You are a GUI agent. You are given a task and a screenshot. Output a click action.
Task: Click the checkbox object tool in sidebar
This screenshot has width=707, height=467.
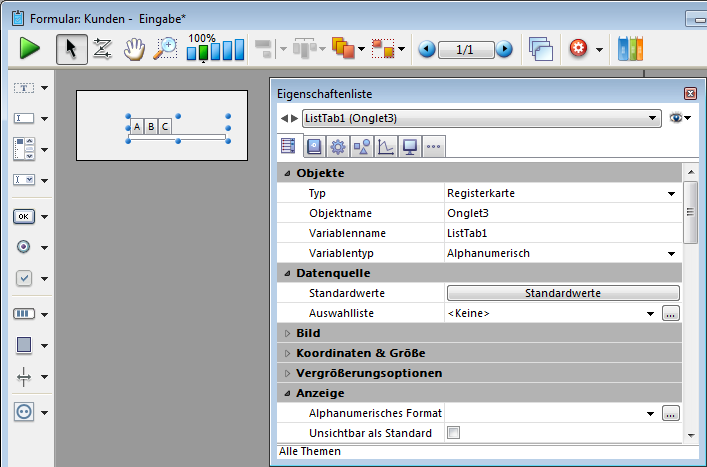[24, 279]
